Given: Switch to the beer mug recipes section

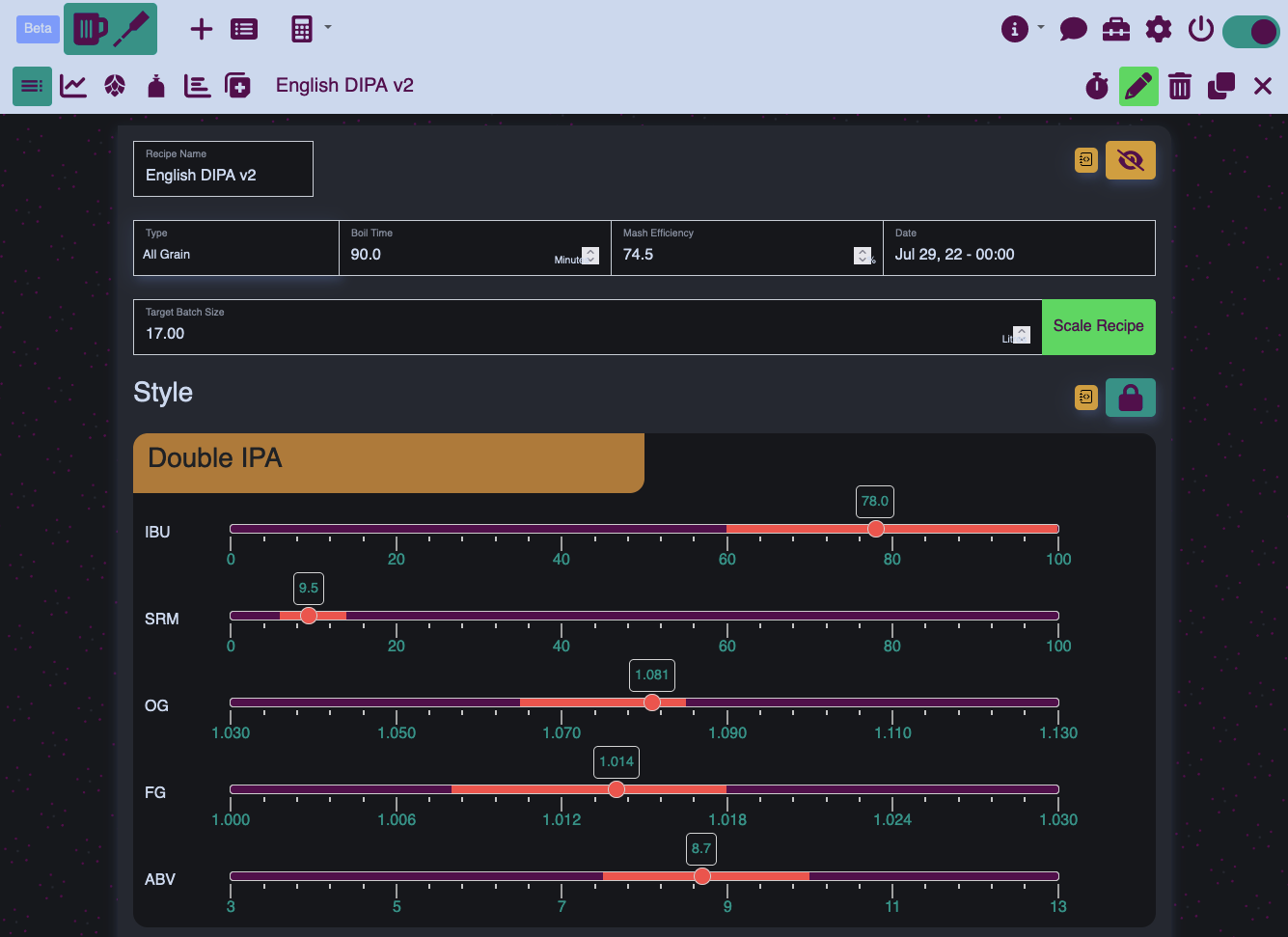Looking at the screenshot, I should point(90,29).
